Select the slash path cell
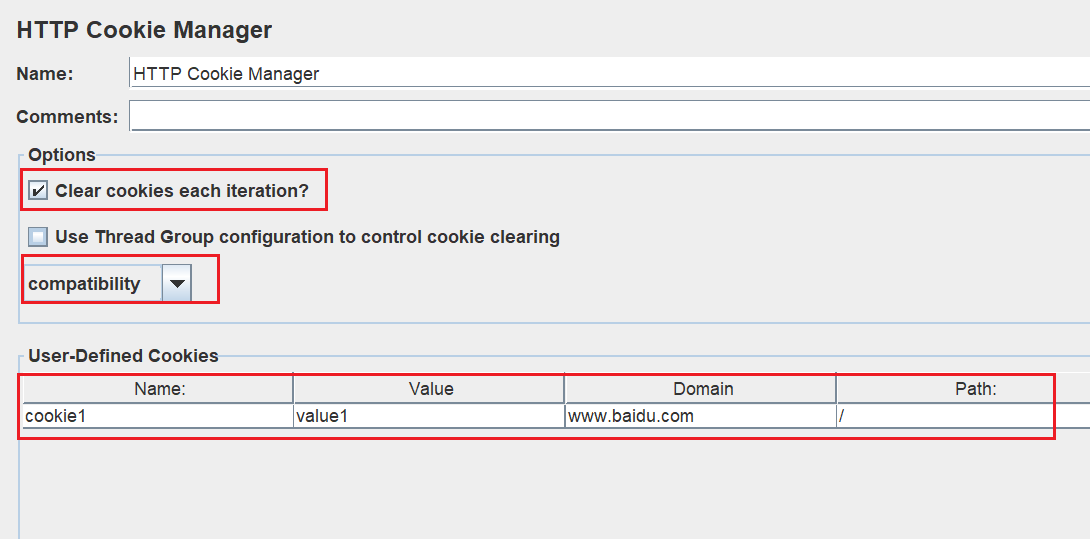Screen dimensions: 1090x539 click(x=963, y=416)
